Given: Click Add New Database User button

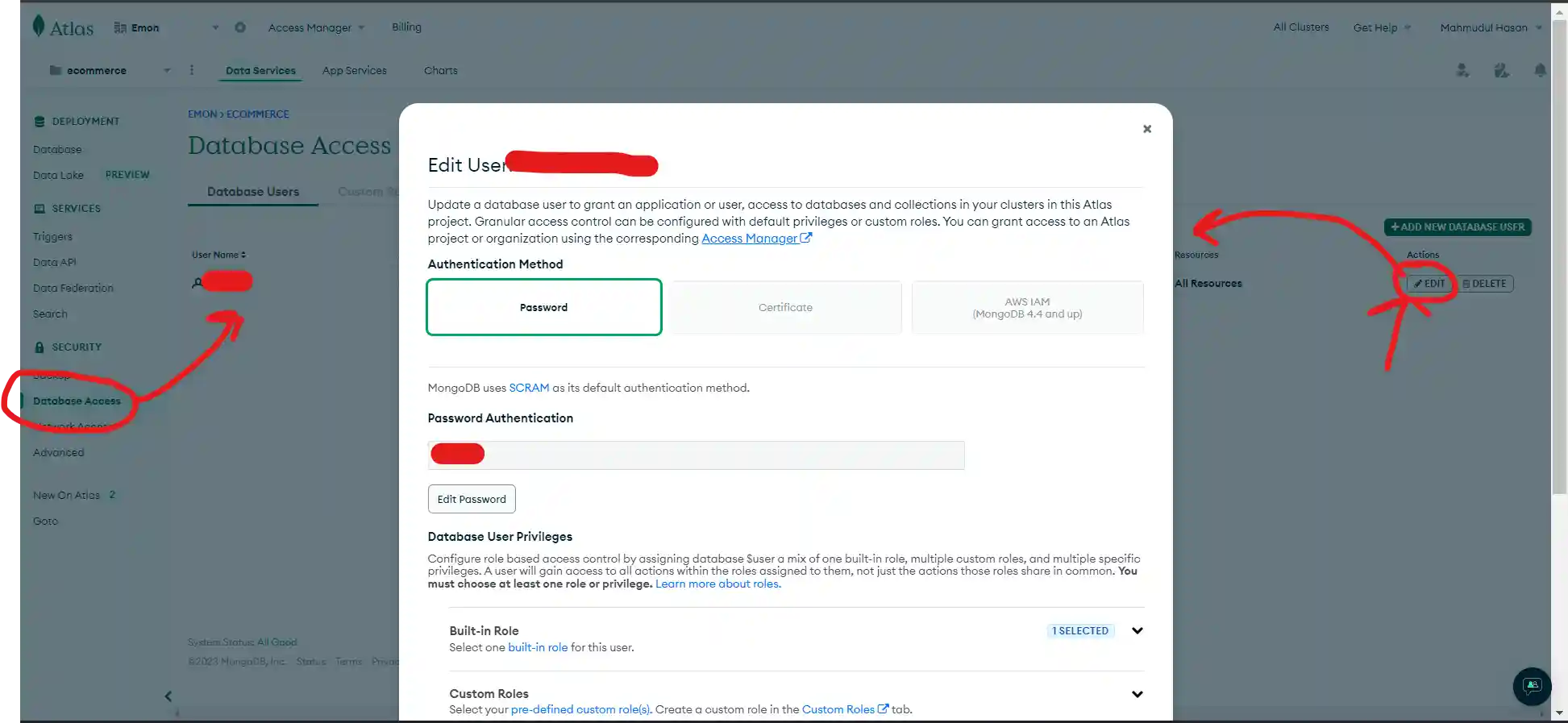Looking at the screenshot, I should (x=1458, y=227).
